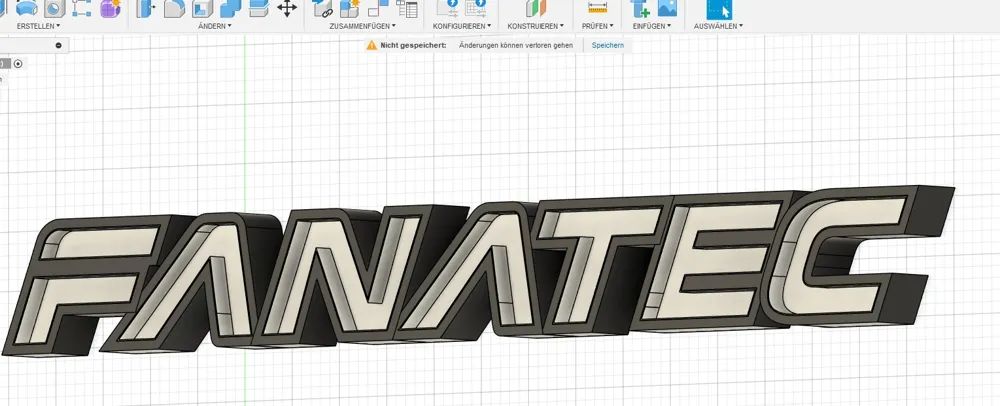Open the ERSTELLEN dropdown menu
Screen dimensions: 1000x406
tap(38, 26)
